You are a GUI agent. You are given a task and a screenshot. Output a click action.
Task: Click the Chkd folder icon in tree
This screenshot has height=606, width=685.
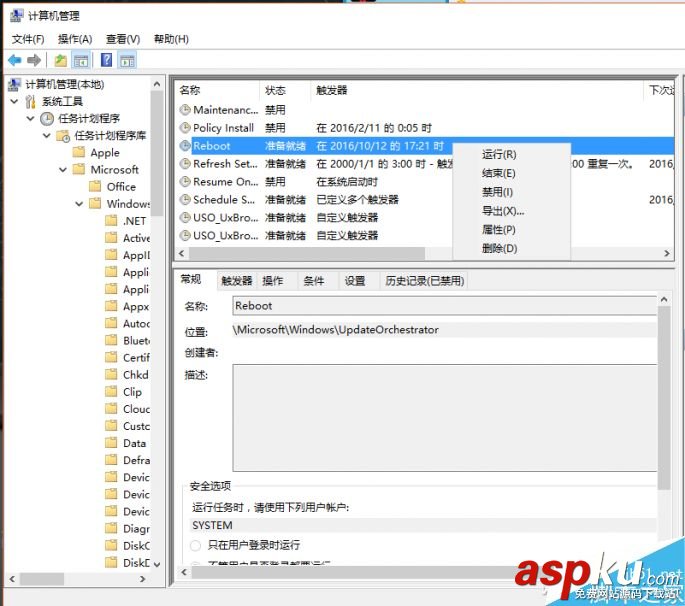pyautogui.click(x=111, y=375)
